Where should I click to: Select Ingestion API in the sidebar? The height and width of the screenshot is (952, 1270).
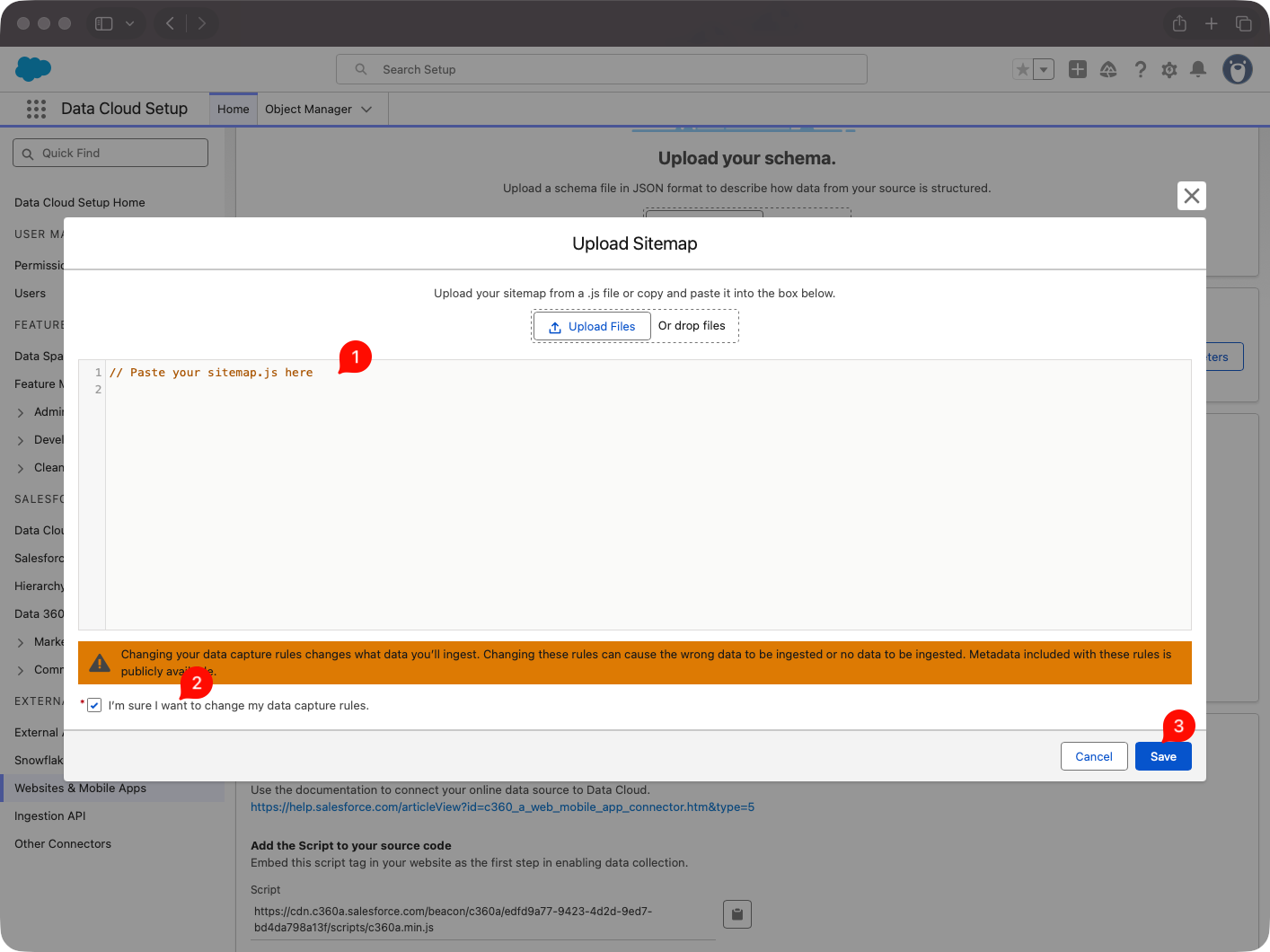click(49, 815)
